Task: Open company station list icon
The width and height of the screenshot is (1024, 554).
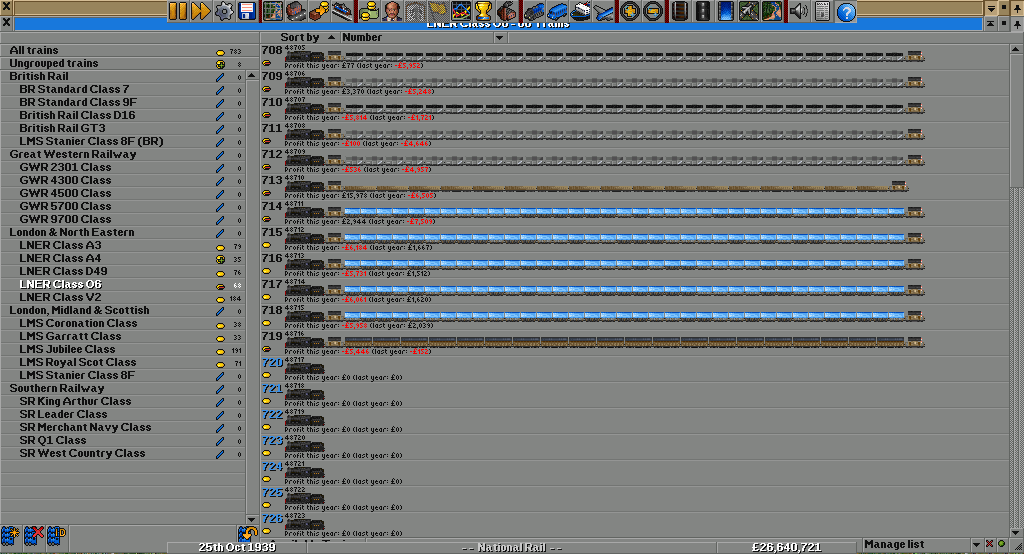Action: (342, 11)
